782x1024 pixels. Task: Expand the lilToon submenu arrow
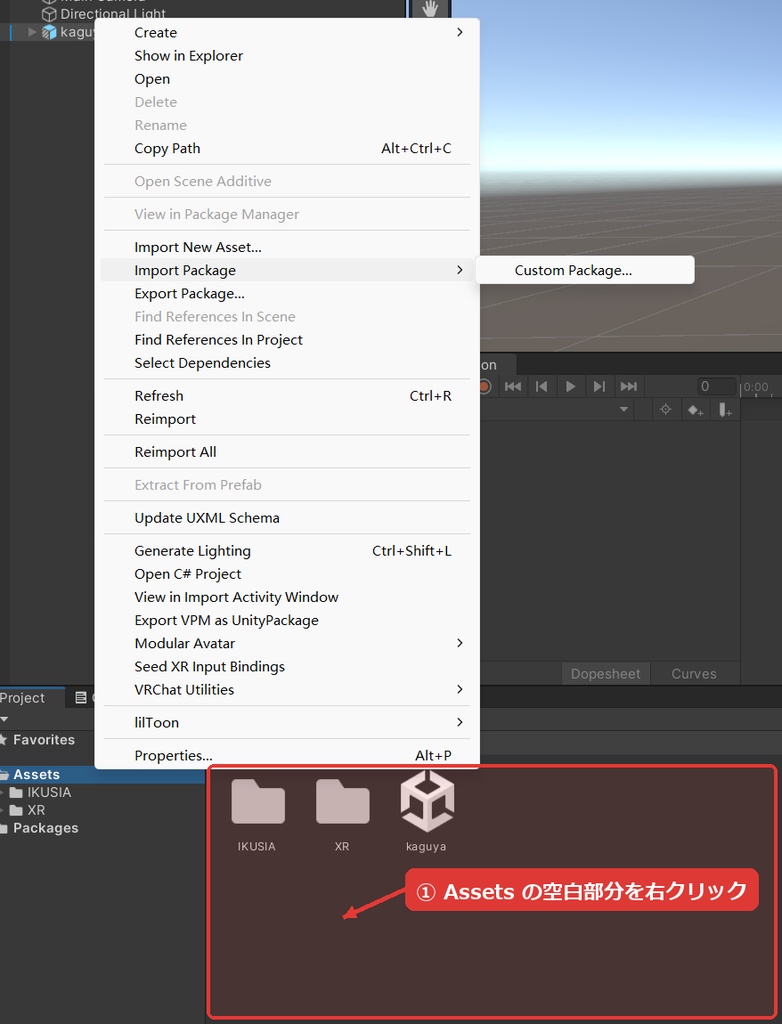click(x=460, y=722)
